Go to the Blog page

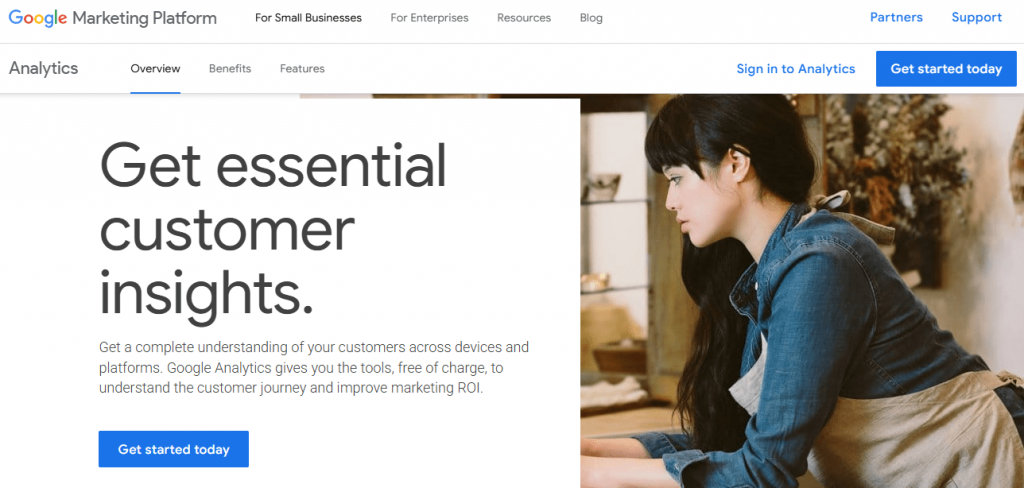591,18
